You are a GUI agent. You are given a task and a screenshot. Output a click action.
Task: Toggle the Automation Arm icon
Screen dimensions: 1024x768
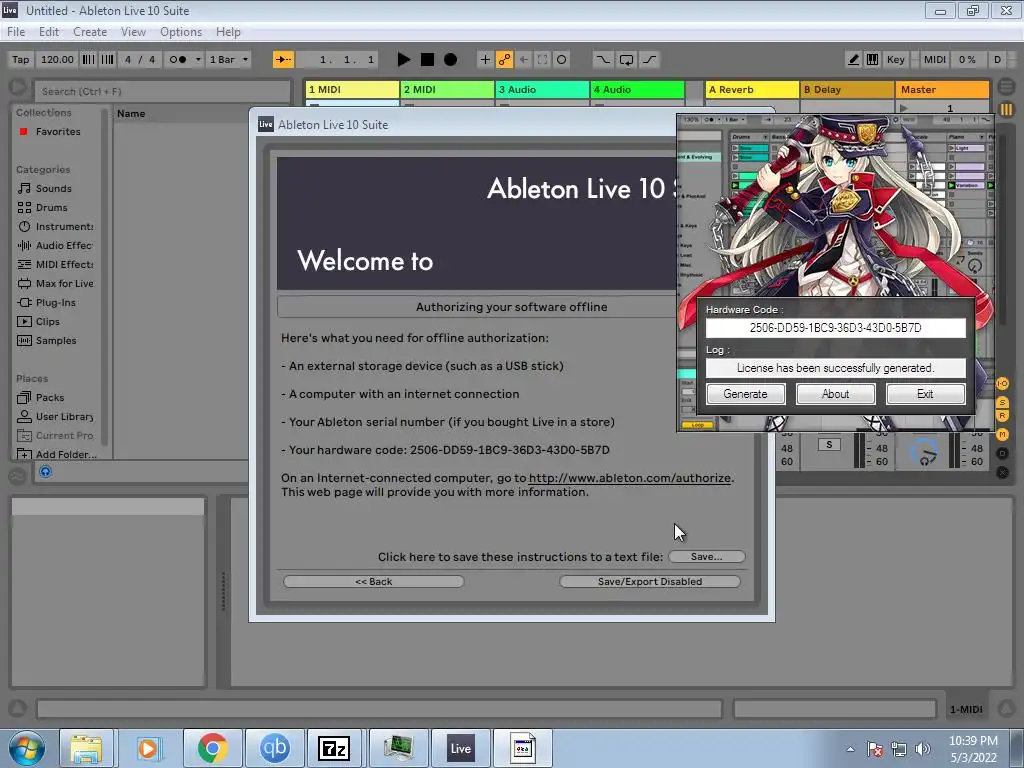(504, 59)
